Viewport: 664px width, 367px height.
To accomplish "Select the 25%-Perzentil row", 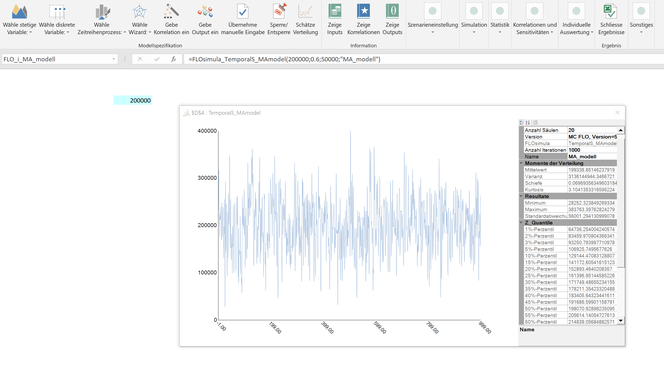I will pos(570,276).
